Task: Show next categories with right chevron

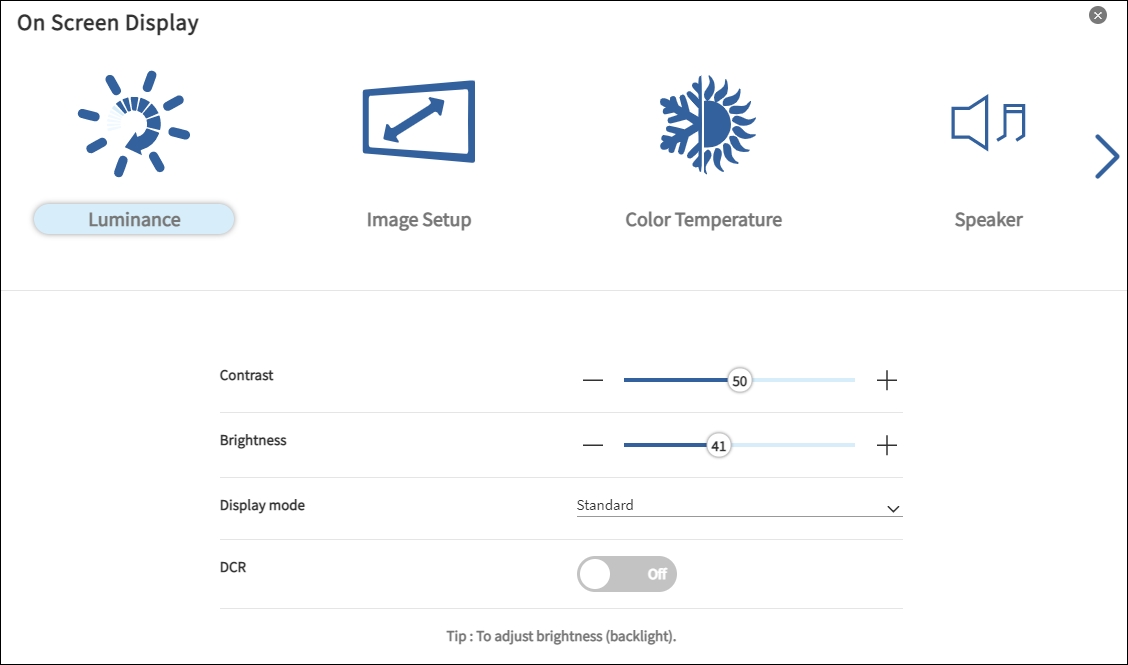Action: pos(1106,156)
